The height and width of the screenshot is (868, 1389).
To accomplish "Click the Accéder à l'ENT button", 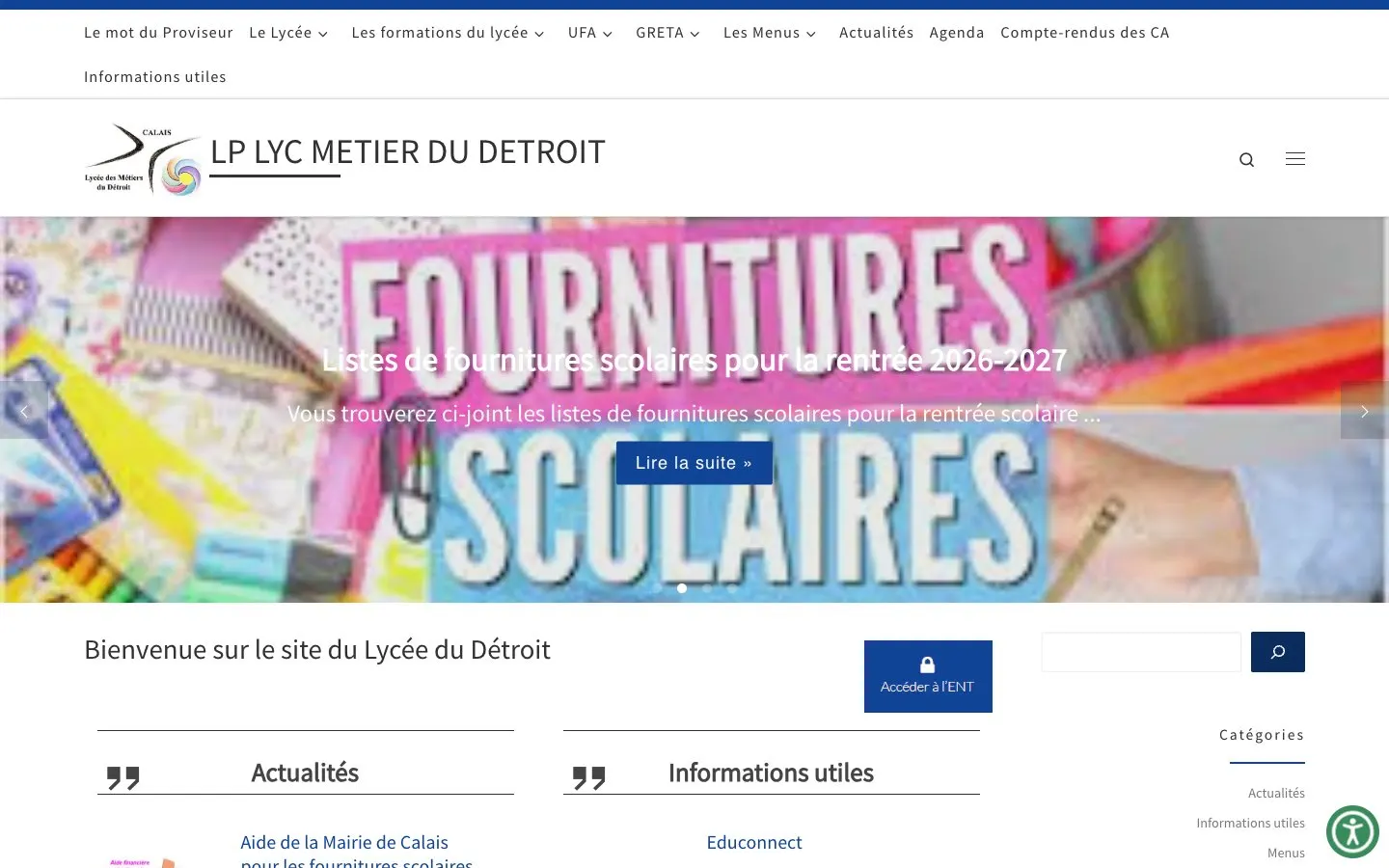I will pos(928,676).
